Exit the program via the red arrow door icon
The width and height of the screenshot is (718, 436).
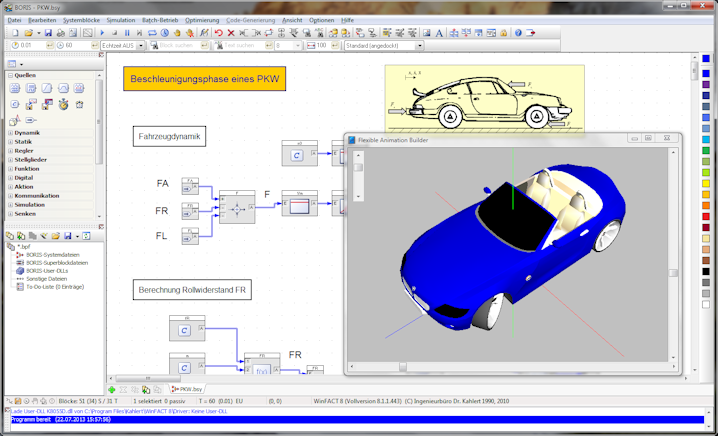(x=531, y=33)
